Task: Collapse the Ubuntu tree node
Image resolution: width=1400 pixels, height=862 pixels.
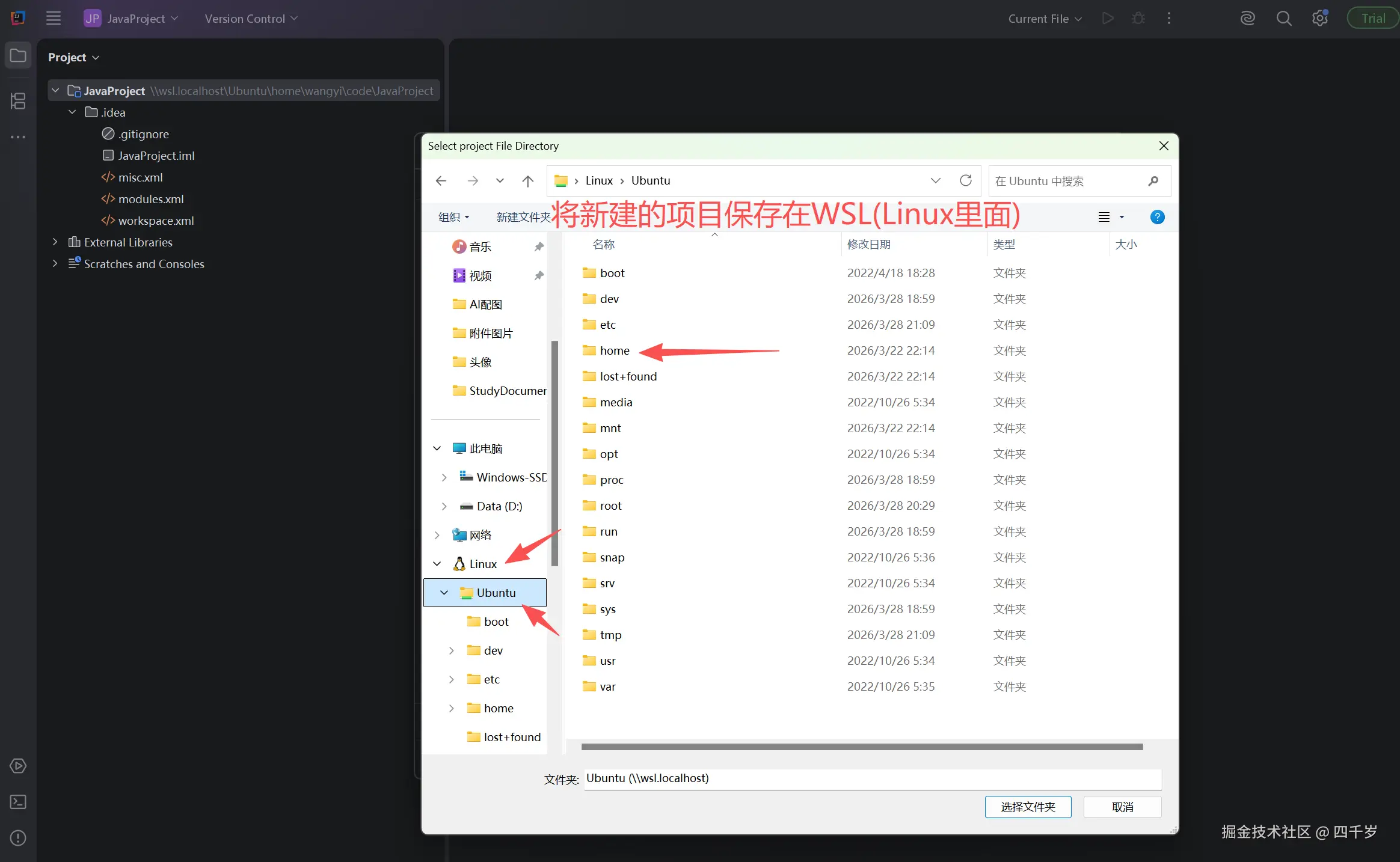Action: tap(444, 592)
